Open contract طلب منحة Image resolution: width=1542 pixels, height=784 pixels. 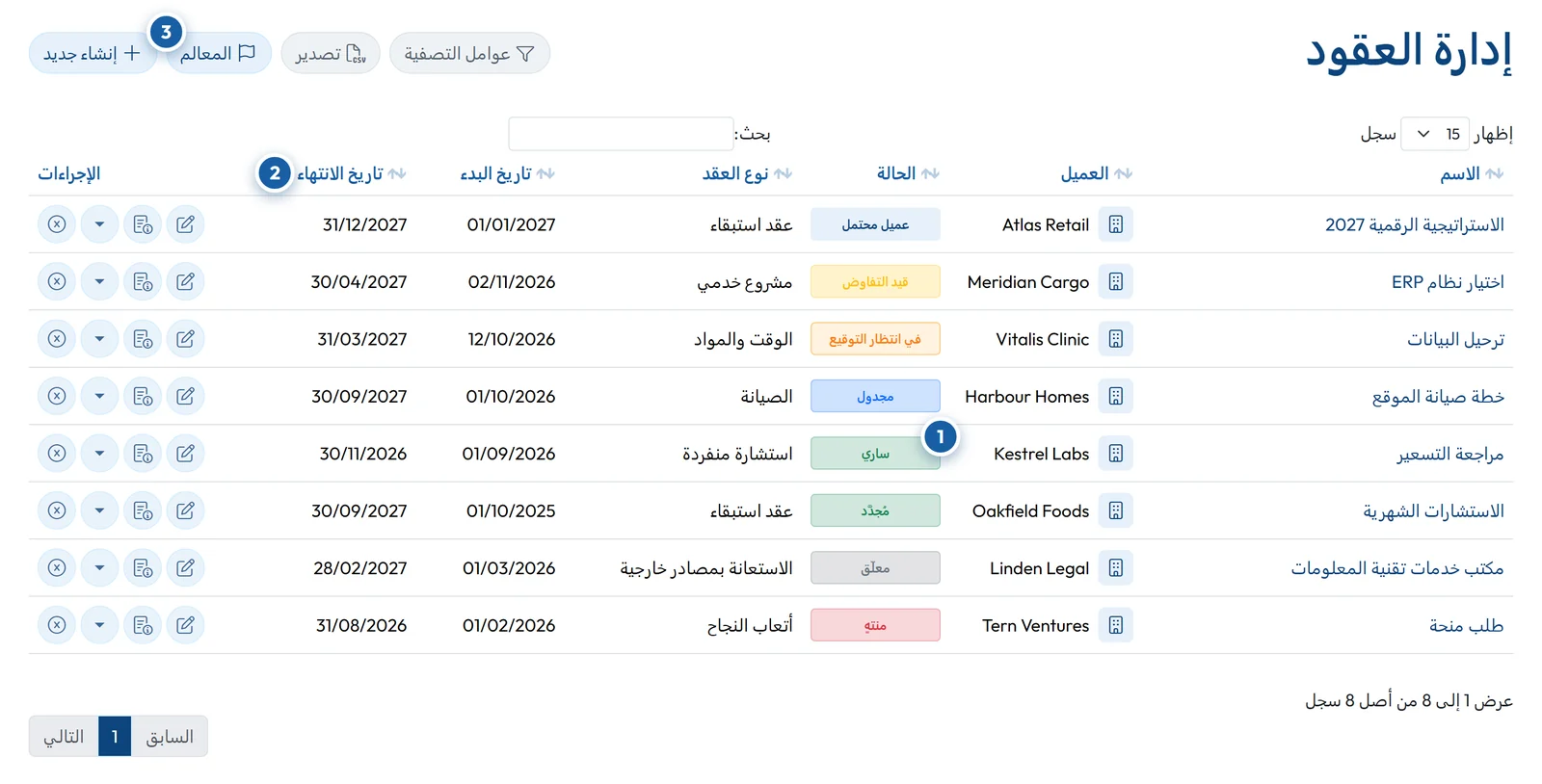click(1467, 625)
